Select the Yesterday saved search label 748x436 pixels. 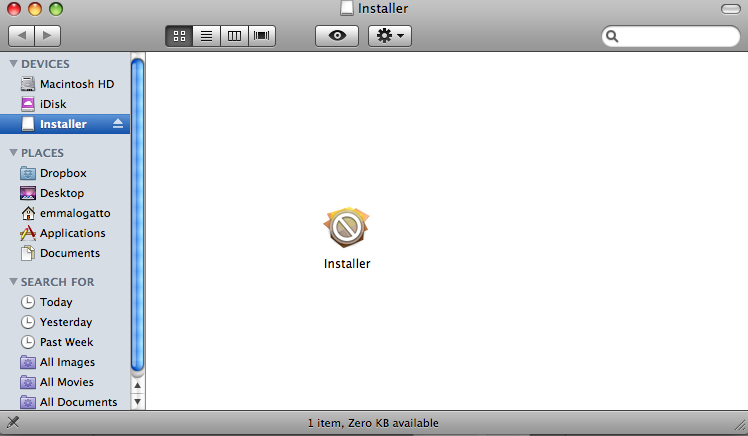coord(66,322)
